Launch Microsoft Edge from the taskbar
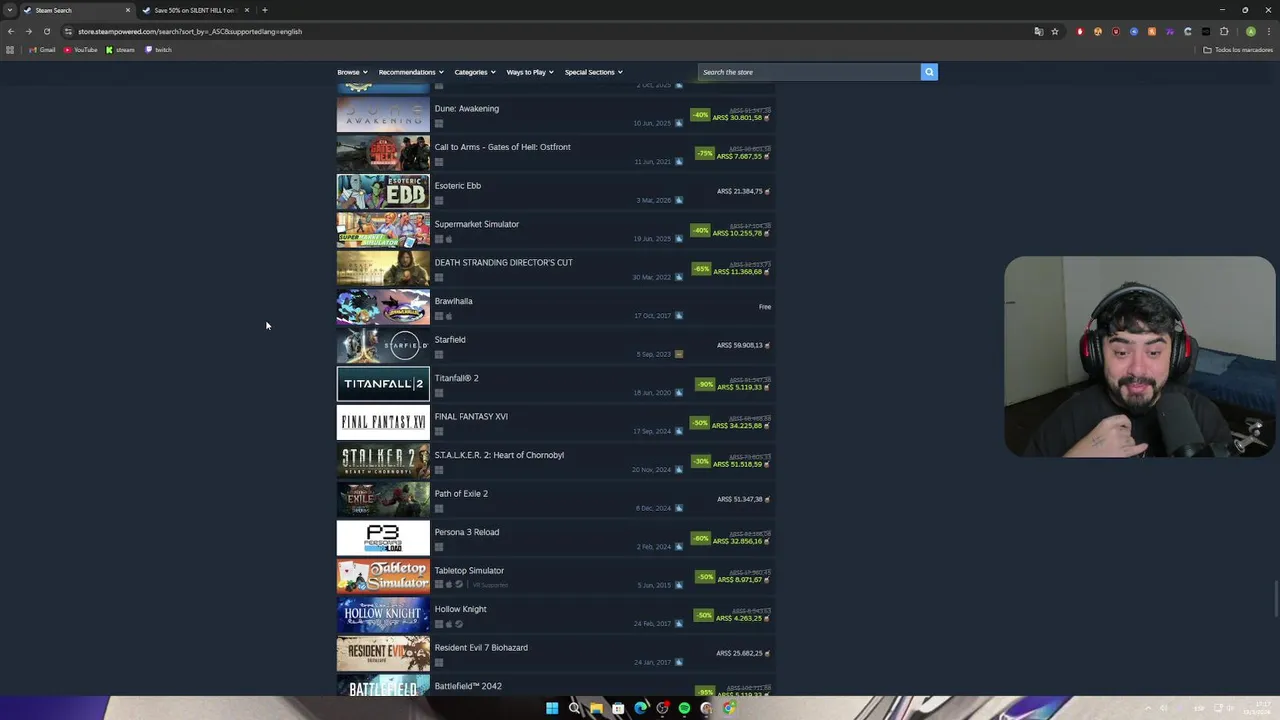The image size is (1280, 720). tap(640, 708)
